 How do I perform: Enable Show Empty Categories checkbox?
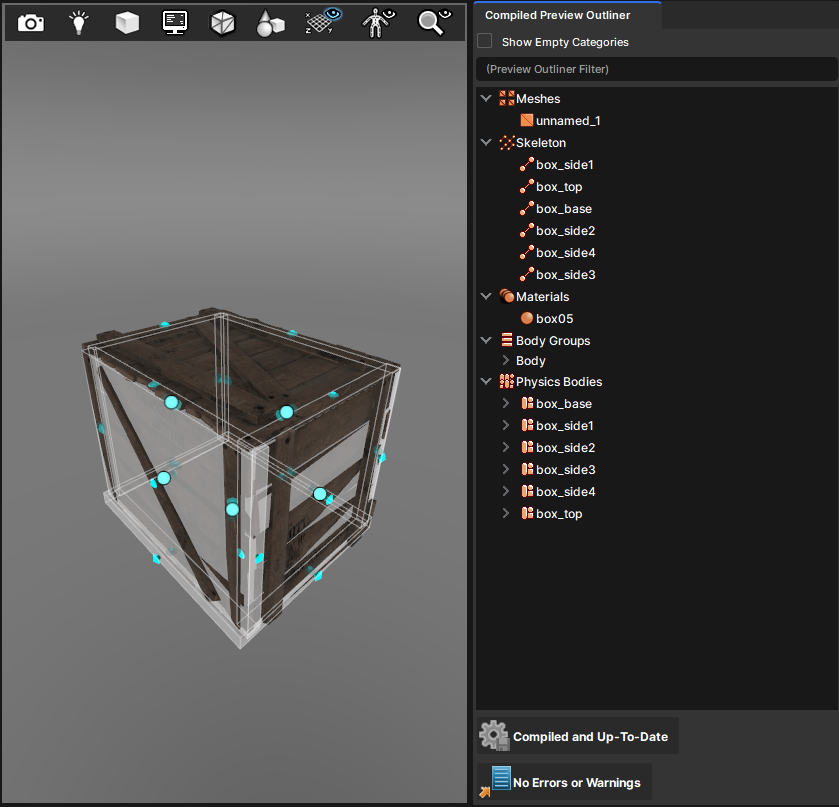click(x=485, y=42)
